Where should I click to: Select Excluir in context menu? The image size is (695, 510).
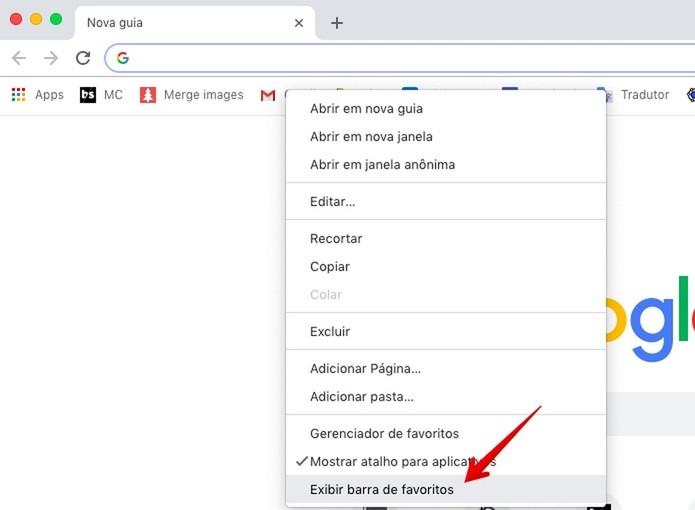coord(446,331)
